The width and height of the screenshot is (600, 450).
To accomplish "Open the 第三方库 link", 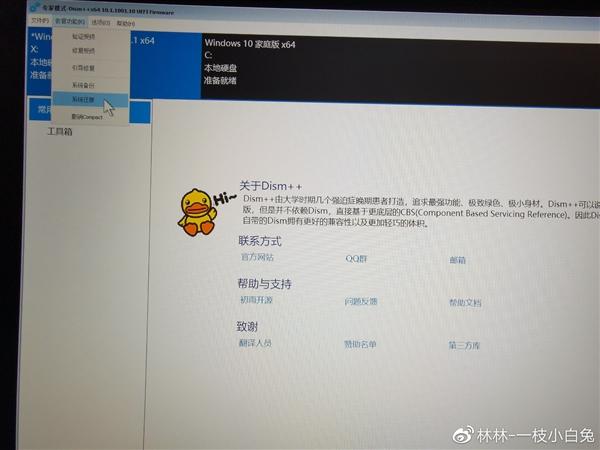I will click(464, 346).
